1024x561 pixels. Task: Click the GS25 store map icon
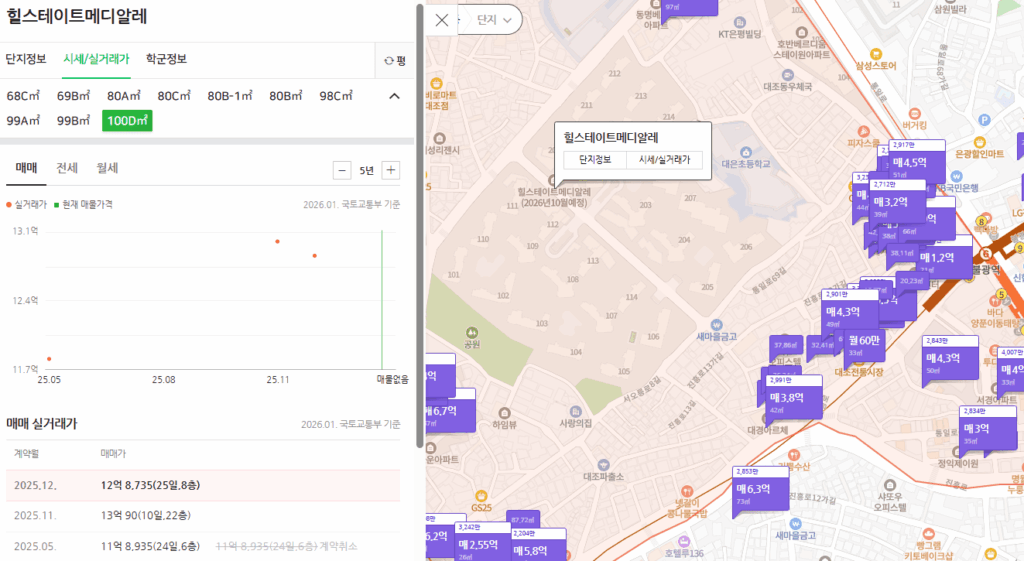pyautogui.click(x=481, y=496)
